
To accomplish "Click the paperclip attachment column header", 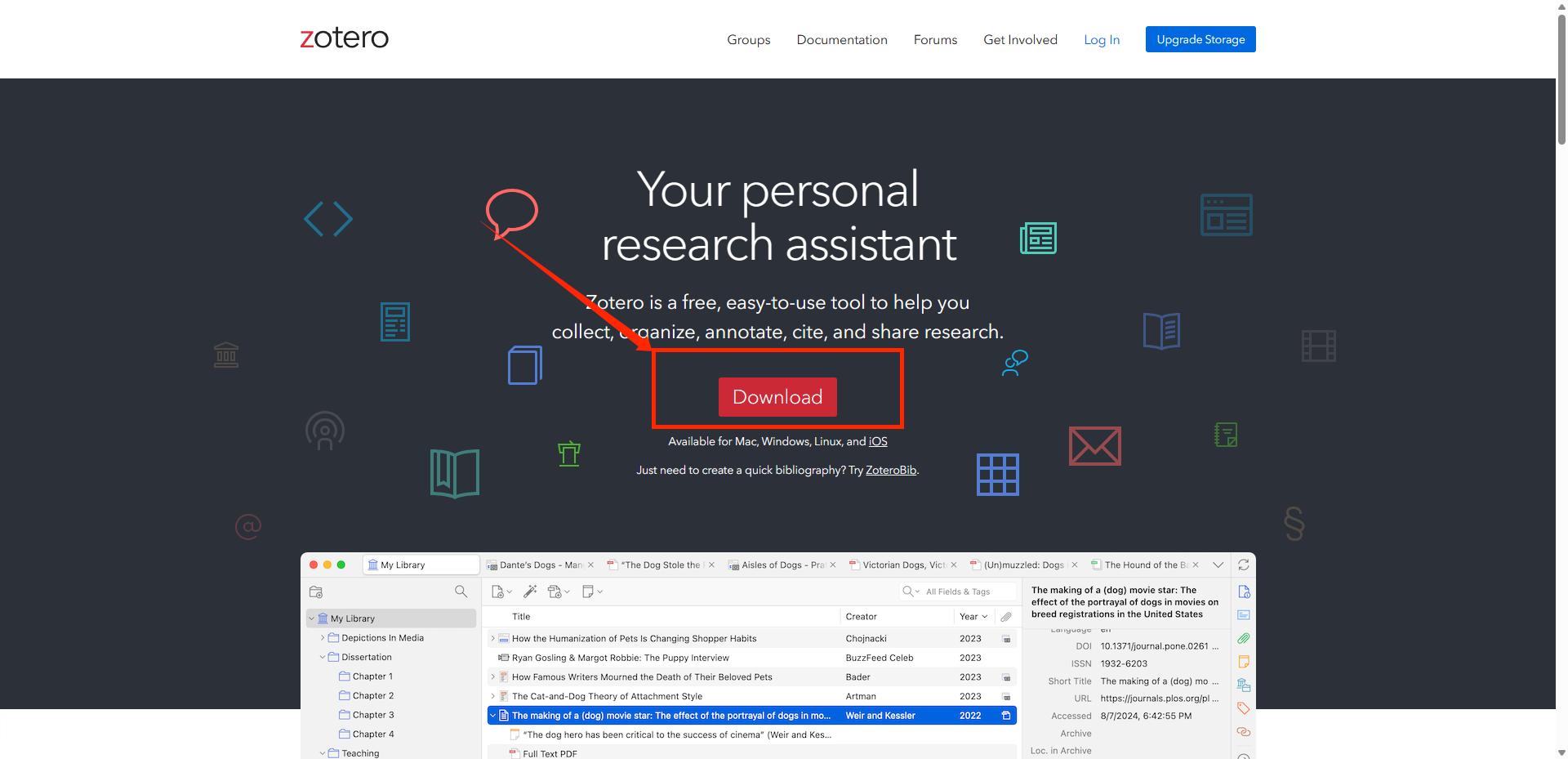I will (x=1006, y=617).
